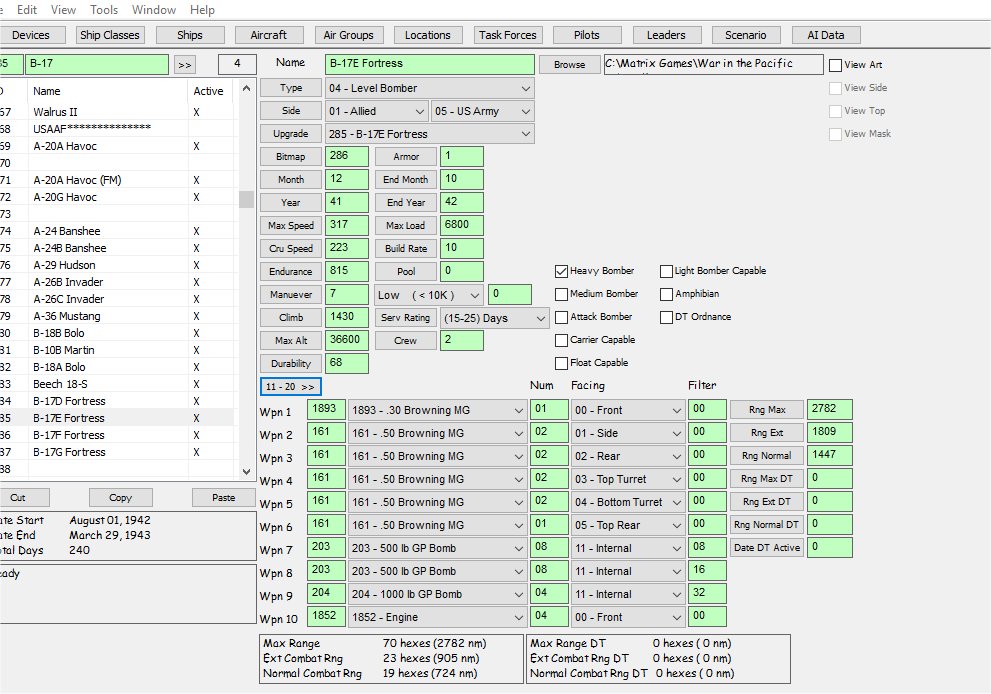
Task: Open the Side dropdown showing 01 - Allied
Action: pos(377,111)
